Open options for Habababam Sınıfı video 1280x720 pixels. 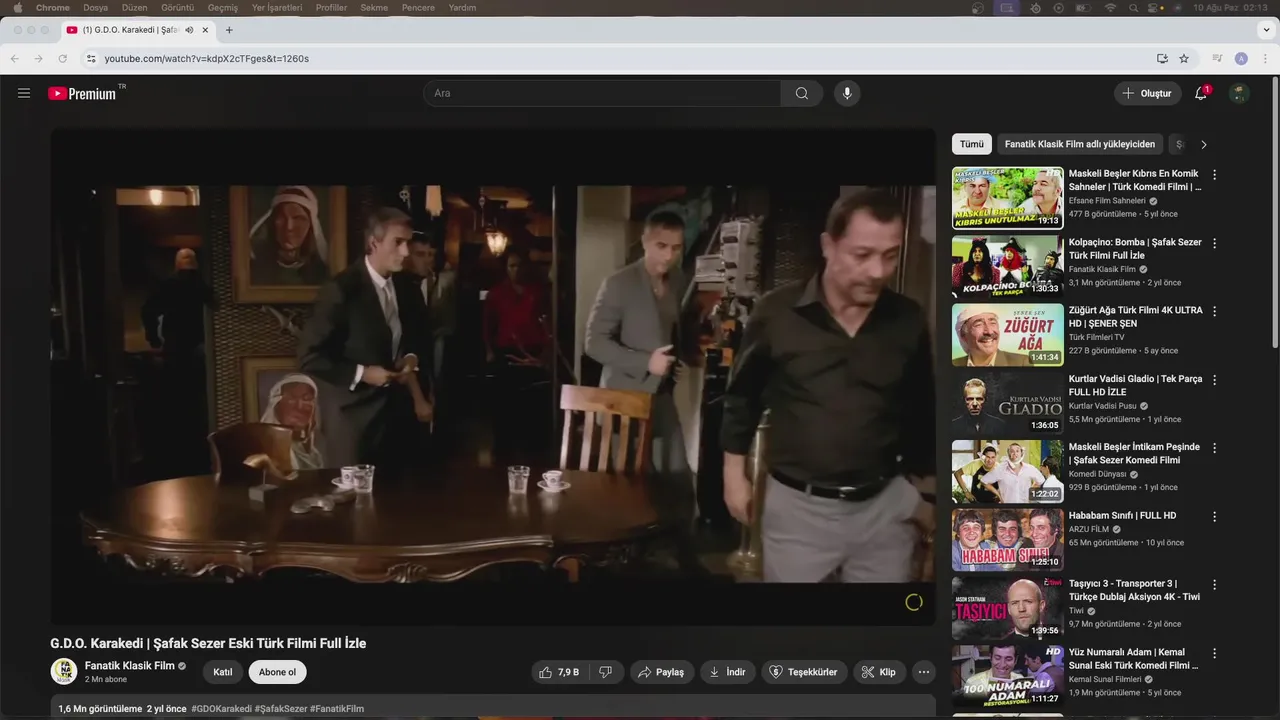point(1215,516)
